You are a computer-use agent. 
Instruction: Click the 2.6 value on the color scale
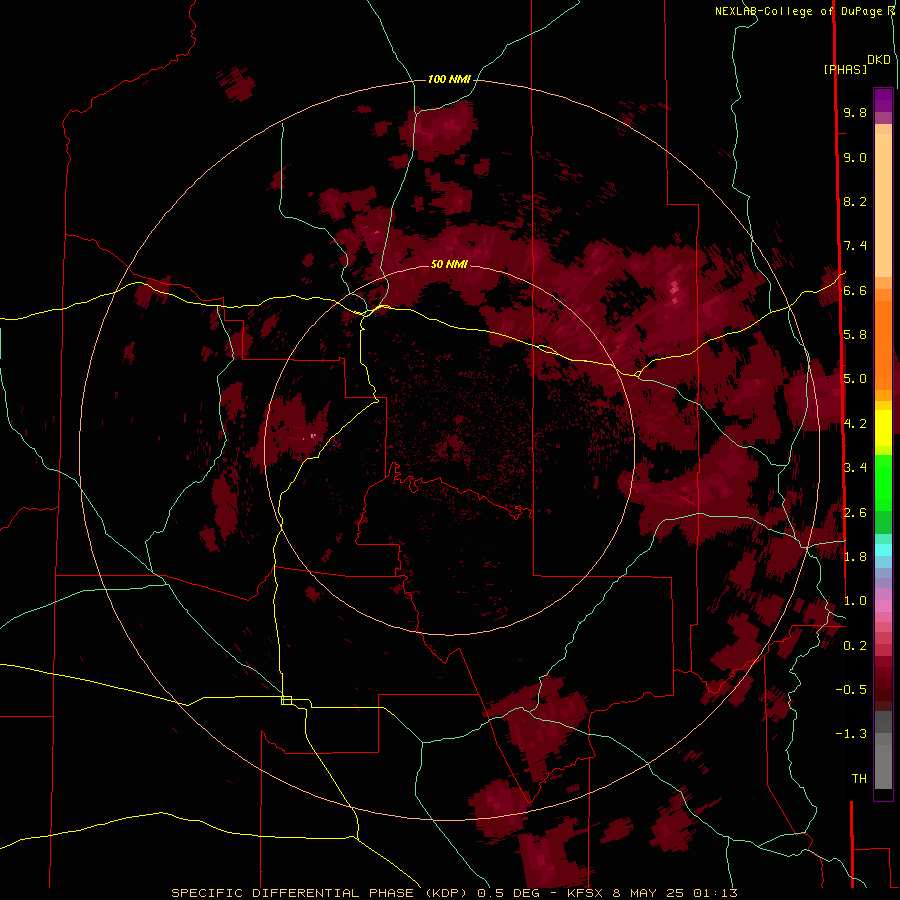[x=855, y=513]
